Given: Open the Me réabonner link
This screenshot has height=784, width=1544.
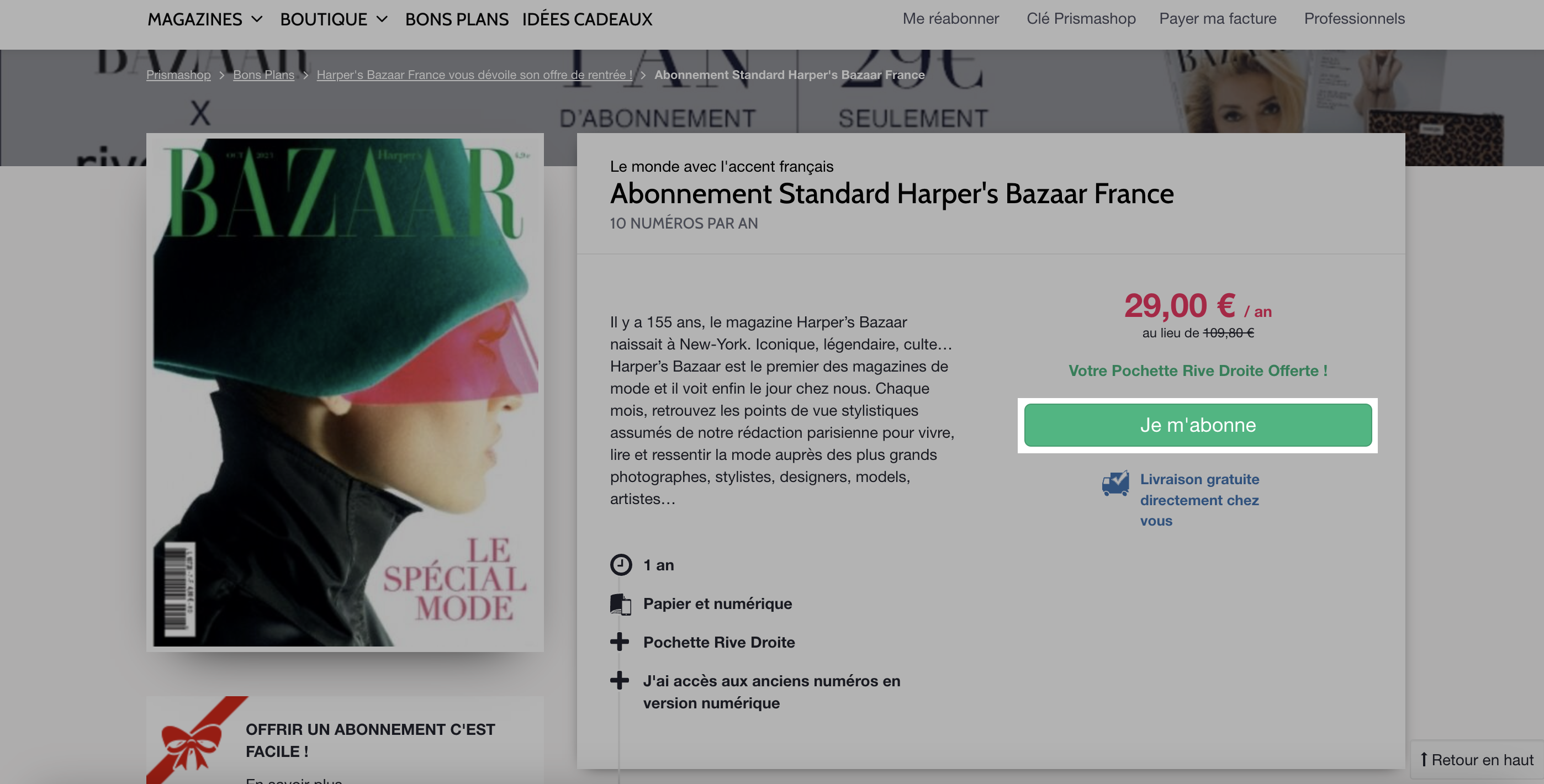Looking at the screenshot, I should point(950,19).
